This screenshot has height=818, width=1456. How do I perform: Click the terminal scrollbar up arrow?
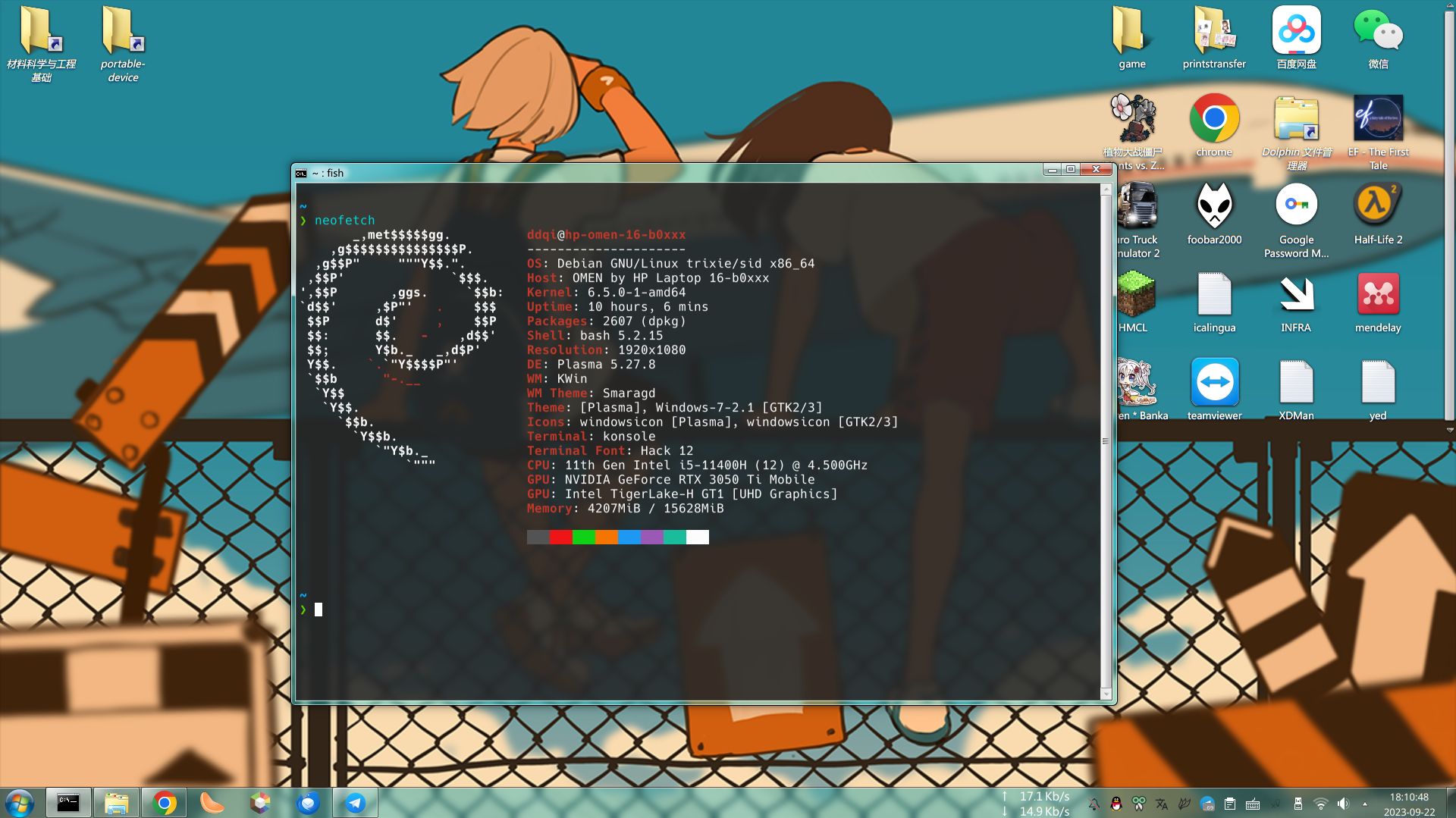(x=1106, y=190)
